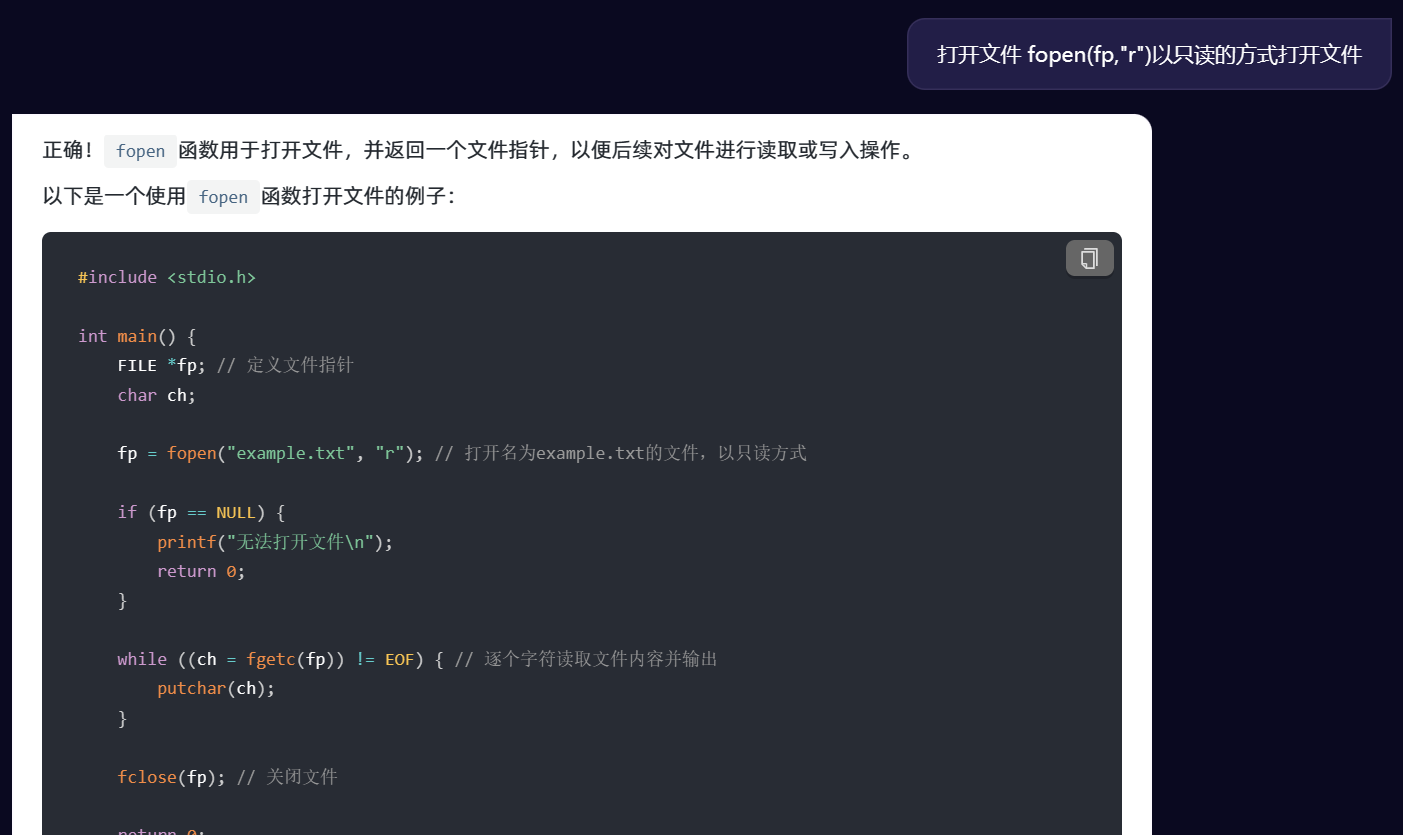
Task: Click the return 0; line inside the if block
Action: pos(200,571)
